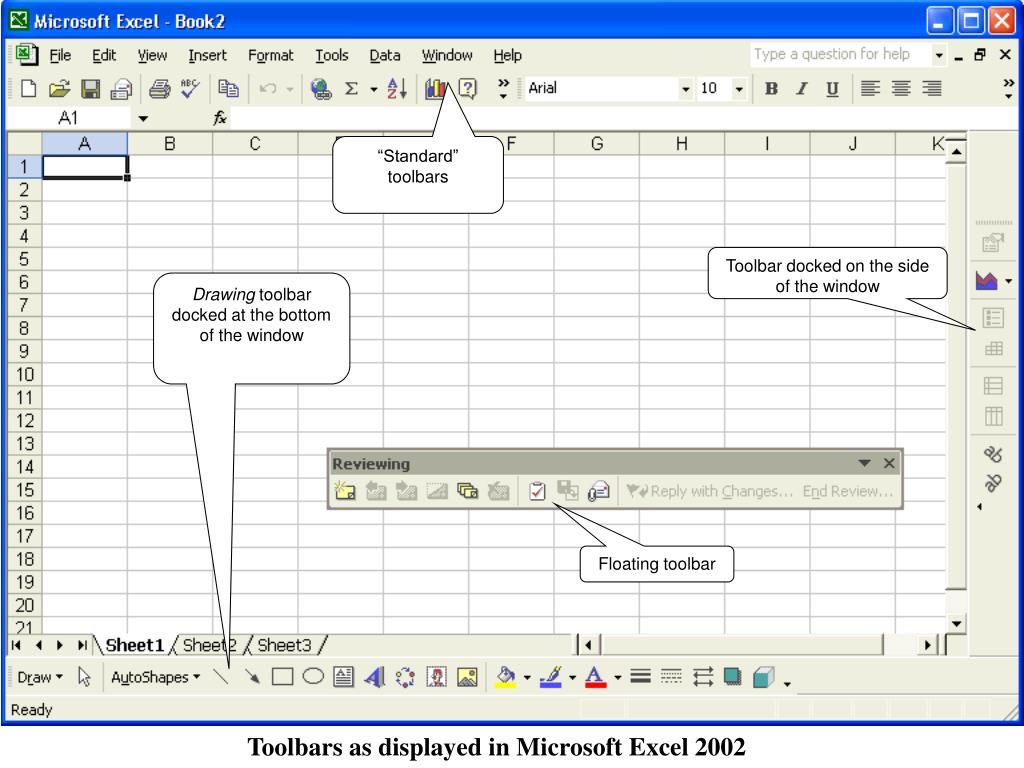Click the Dash Style icon

671,677
